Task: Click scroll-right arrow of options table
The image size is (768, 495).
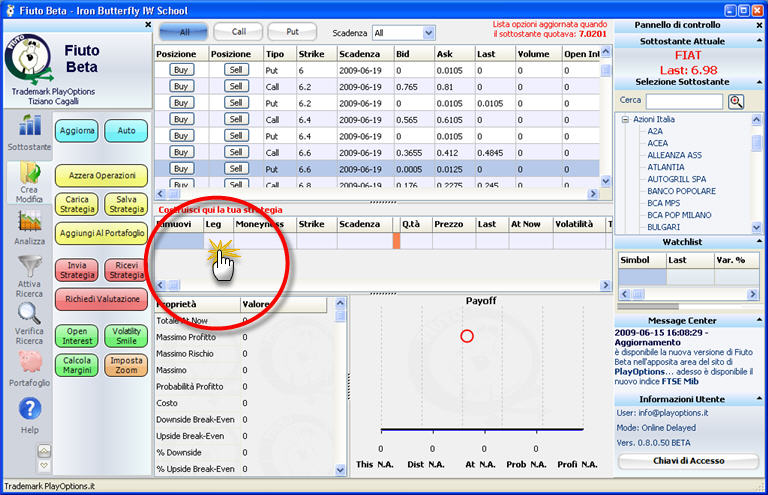Action: (593, 193)
